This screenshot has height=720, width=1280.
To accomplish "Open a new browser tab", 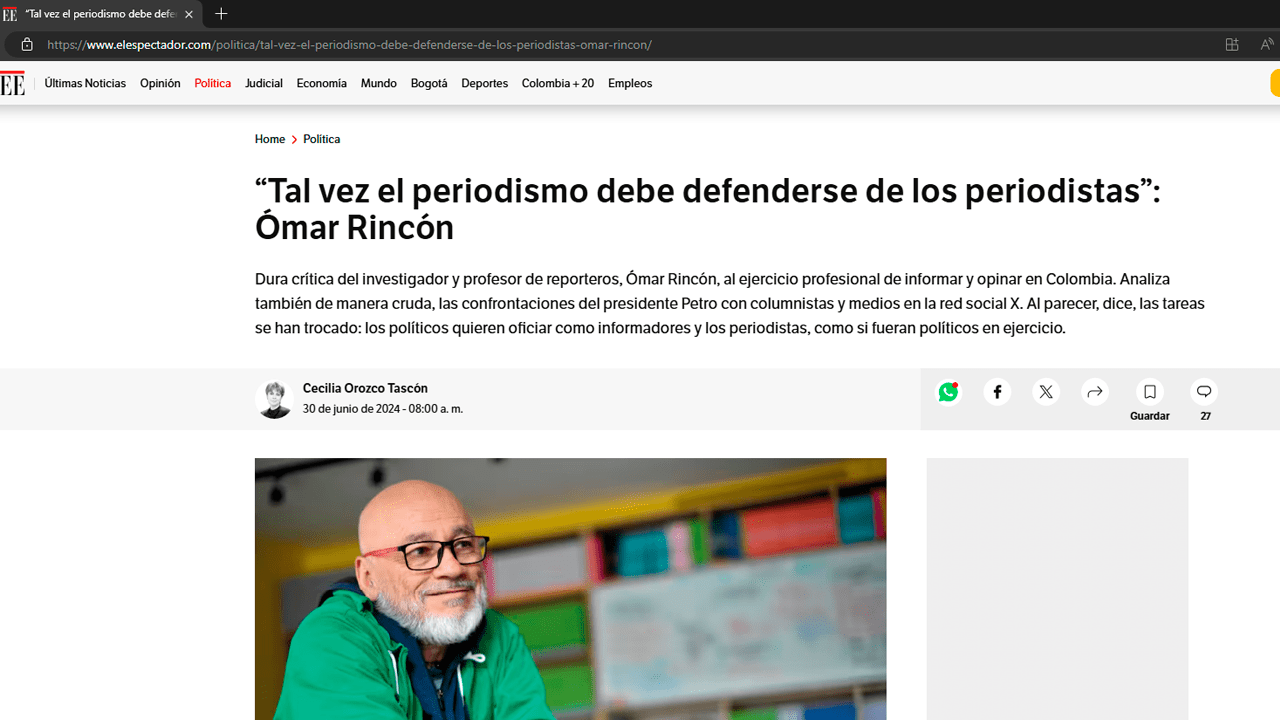I will click(221, 14).
